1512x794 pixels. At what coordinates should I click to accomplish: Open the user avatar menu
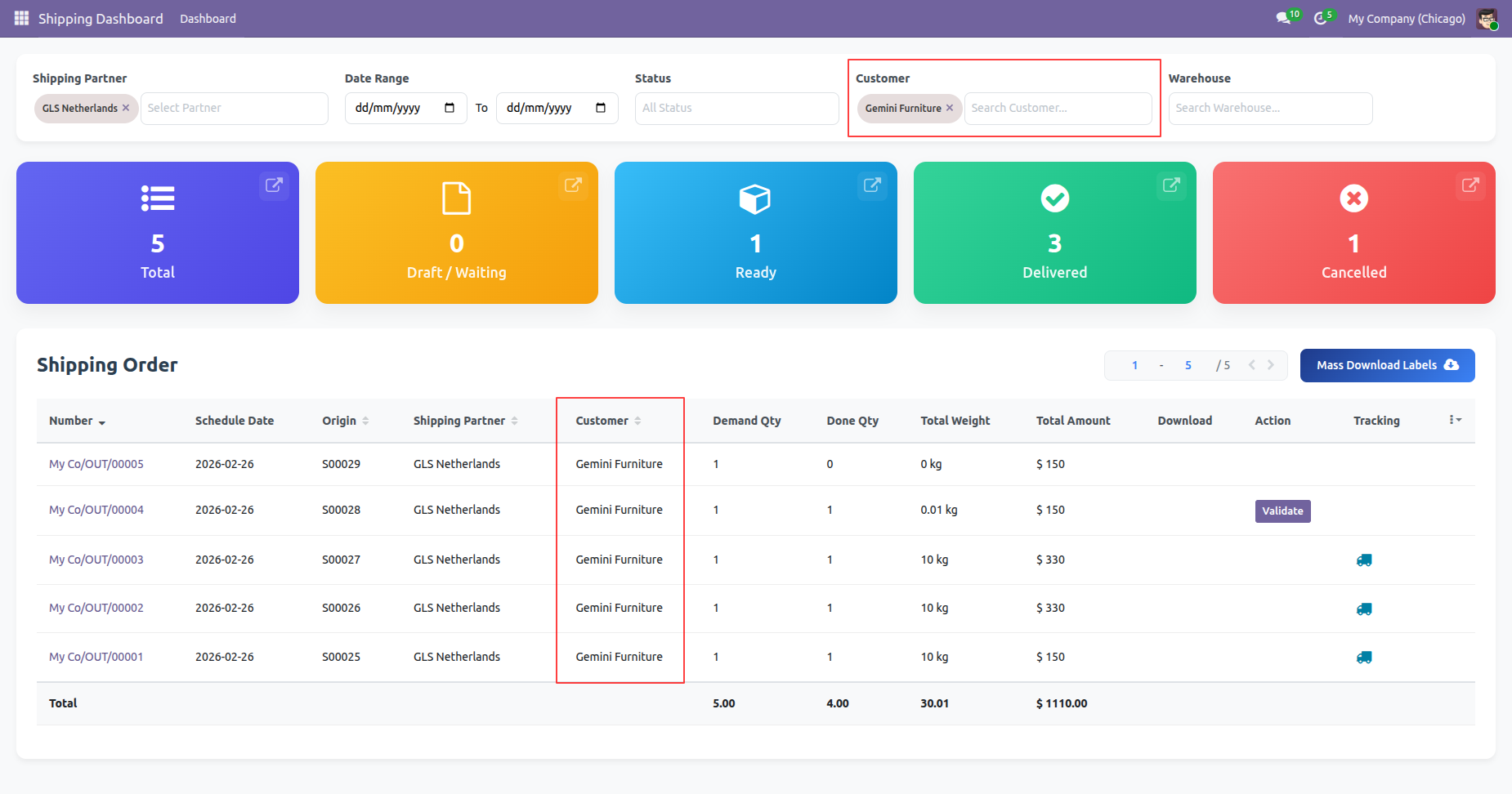[x=1487, y=19]
